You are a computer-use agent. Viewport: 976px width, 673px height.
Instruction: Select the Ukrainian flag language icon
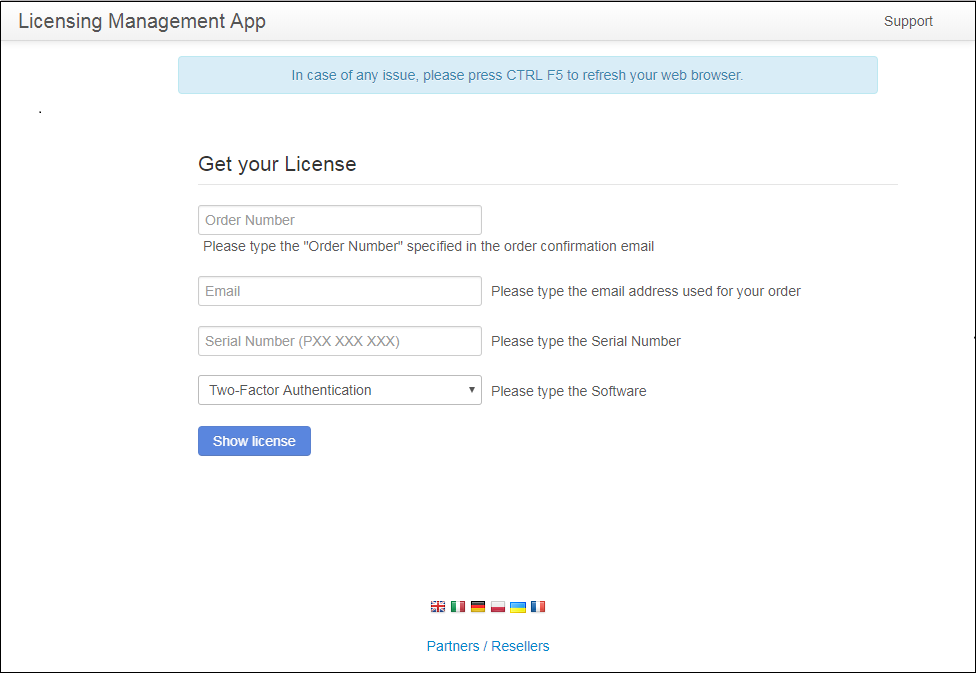click(x=517, y=606)
